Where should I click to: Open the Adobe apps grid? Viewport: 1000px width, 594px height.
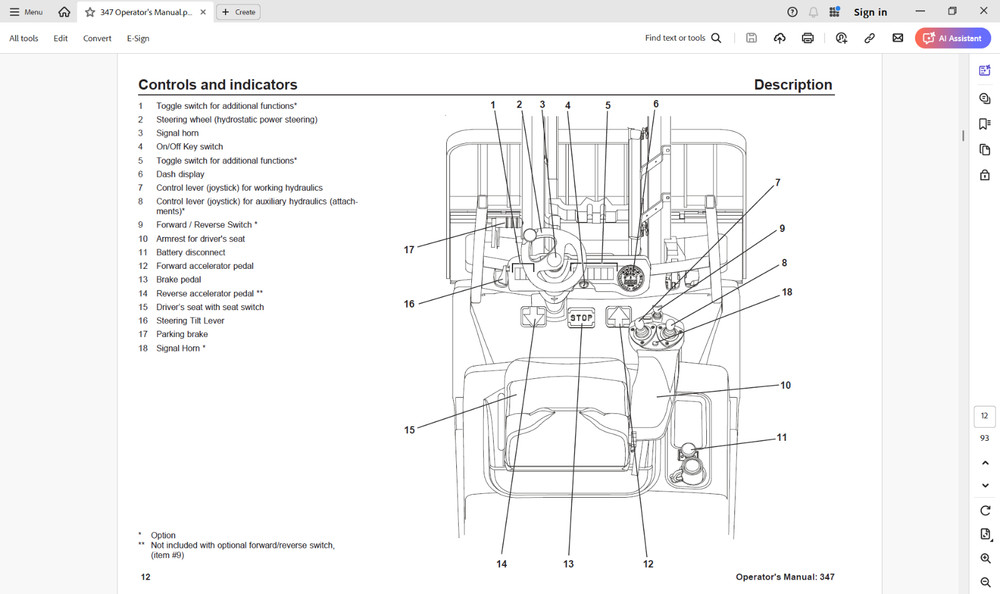[834, 12]
